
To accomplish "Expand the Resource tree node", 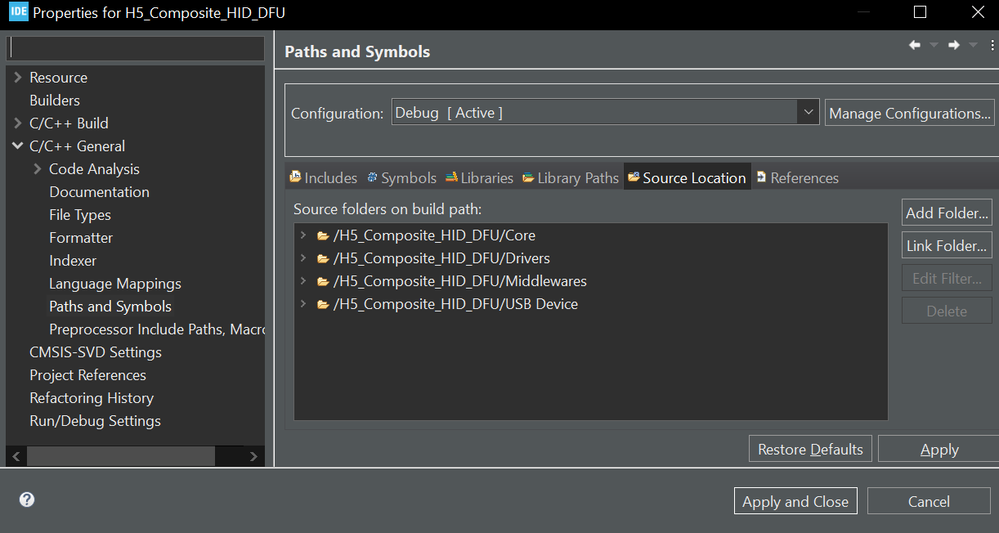I will tap(18, 78).
